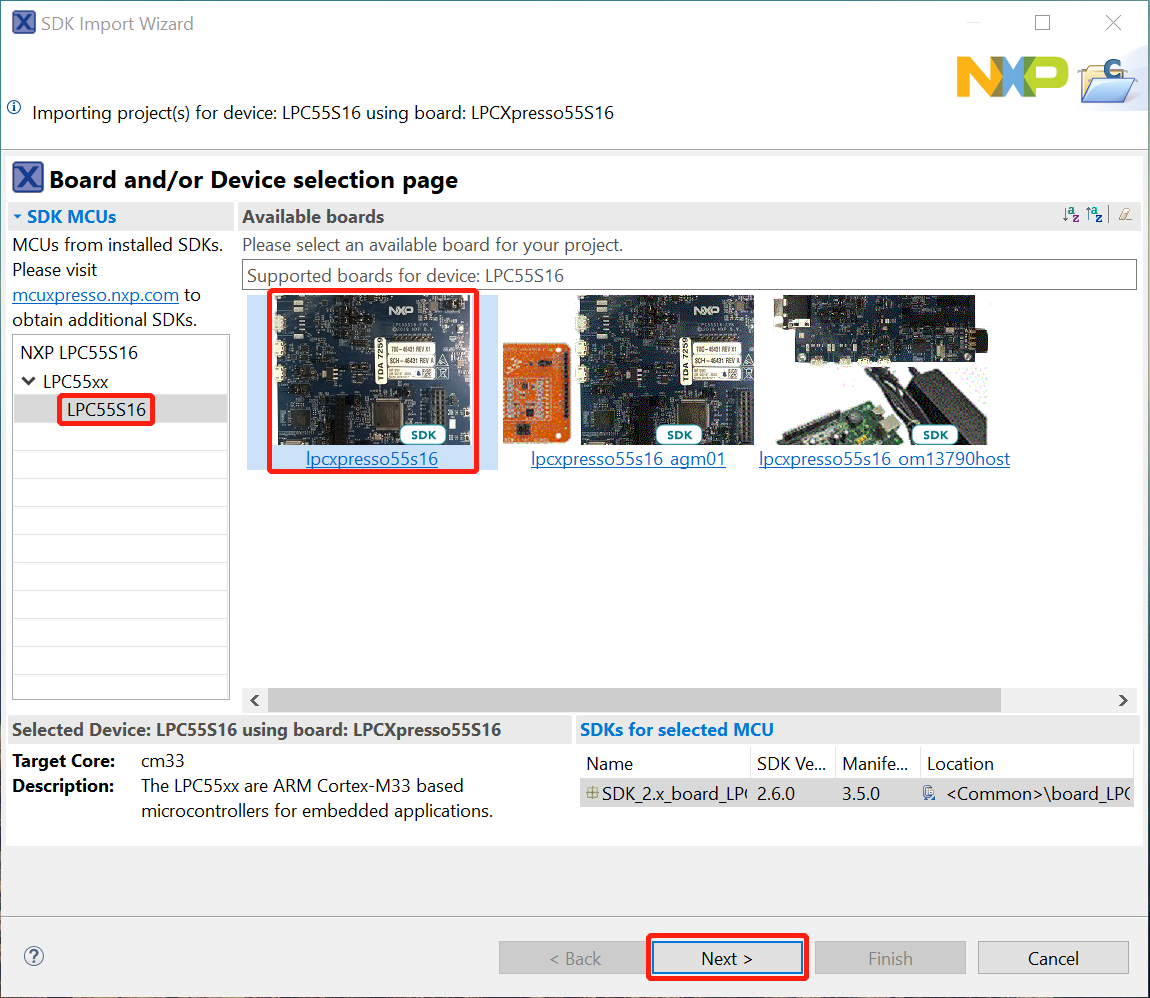This screenshot has width=1150, height=998.
Task: Collapse the LPC55xx tree node
Action: pos(28,381)
